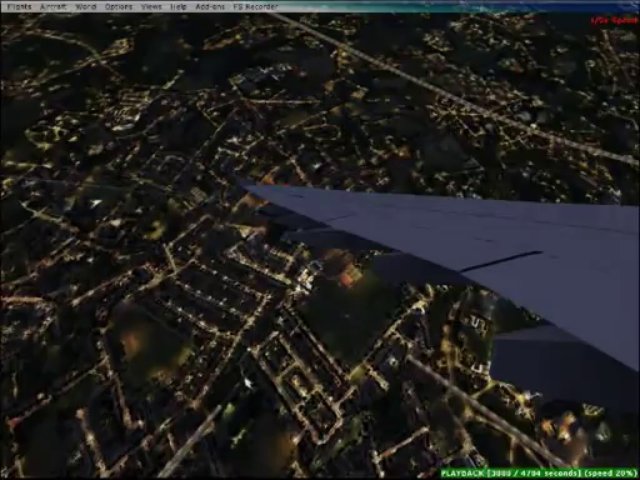Open the Aircraft menu
Screen dimensions: 640x480
point(53,6)
